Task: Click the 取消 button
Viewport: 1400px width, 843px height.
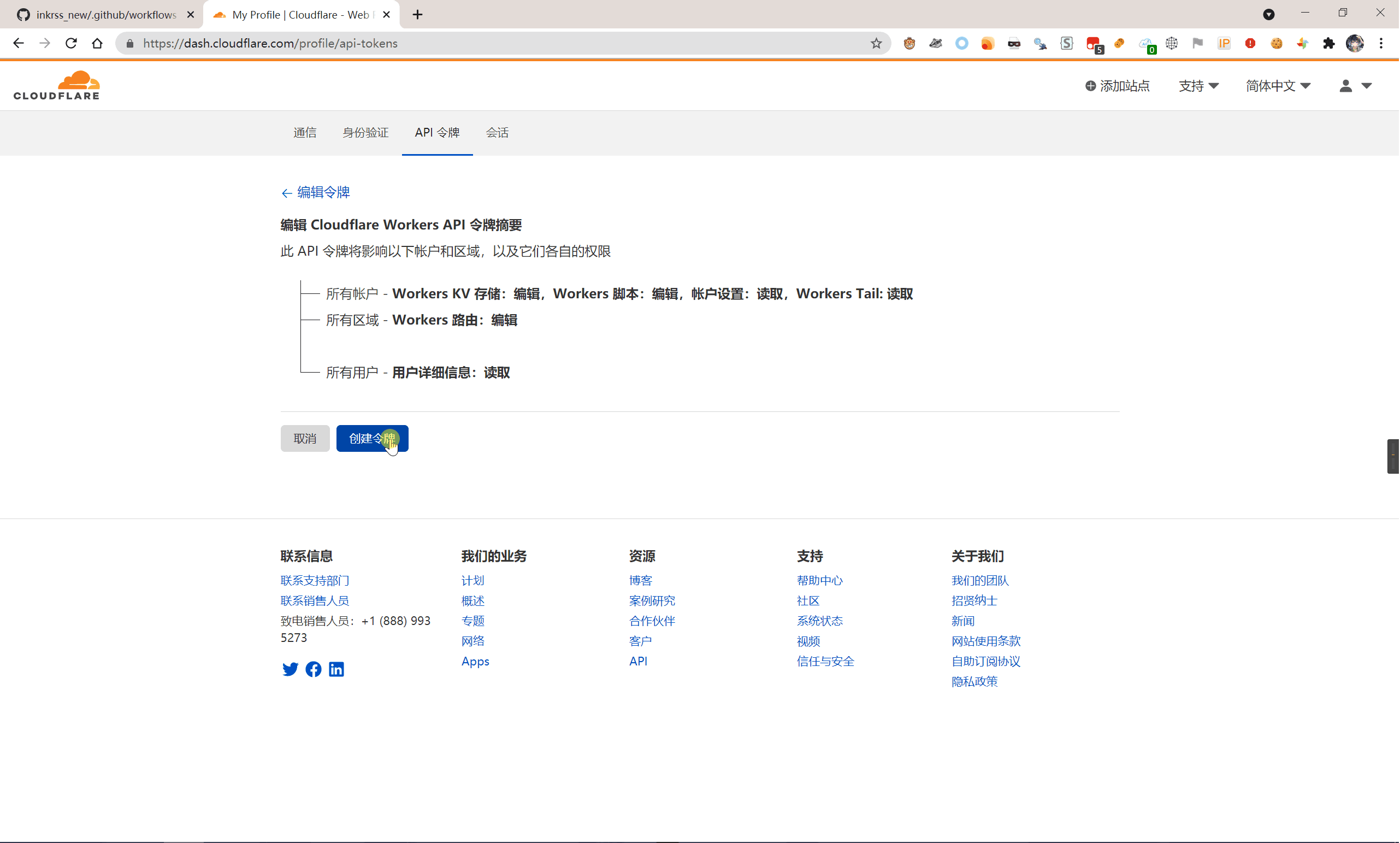Action: (x=305, y=439)
